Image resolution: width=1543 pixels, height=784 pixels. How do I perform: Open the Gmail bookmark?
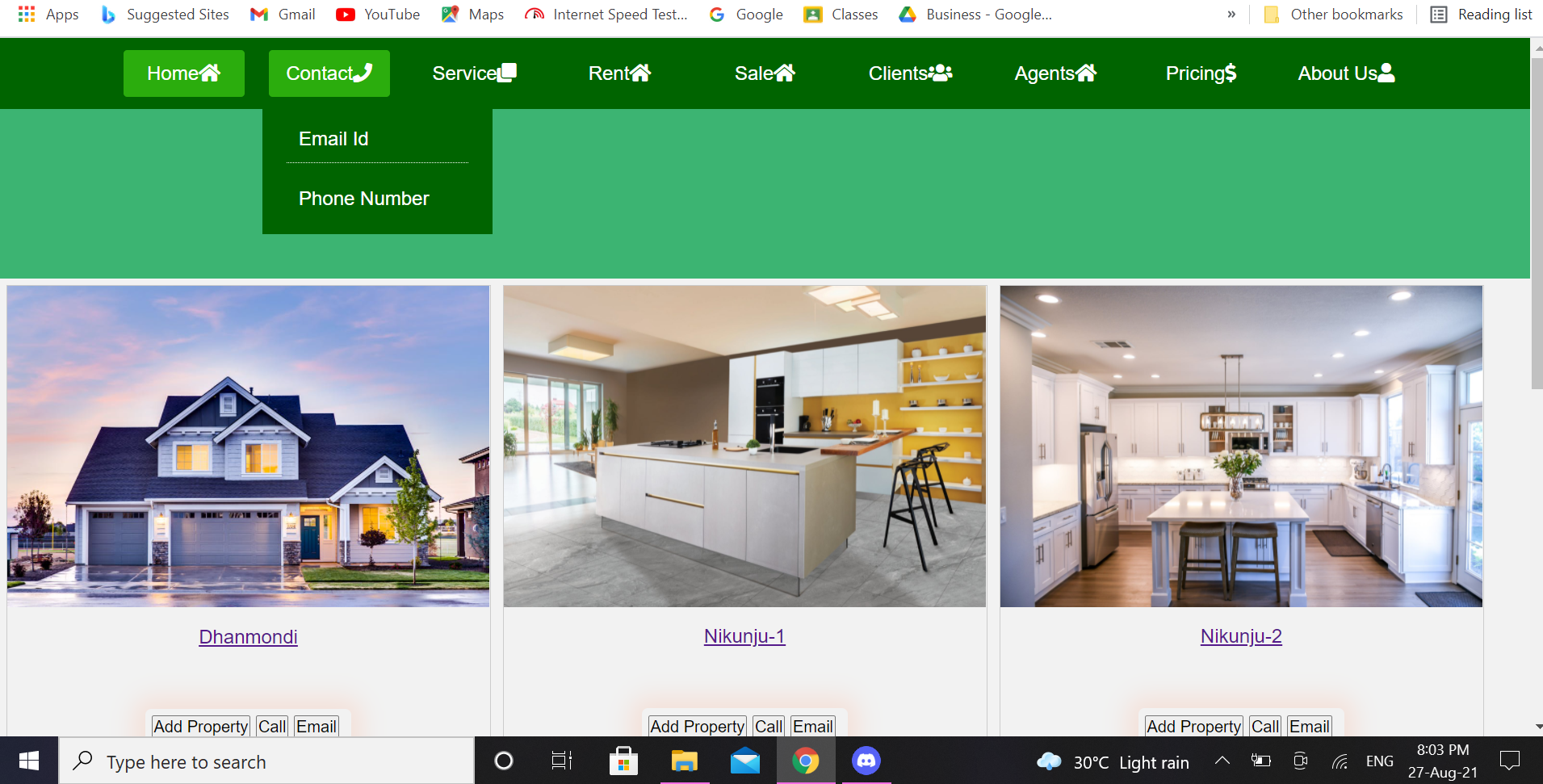(283, 14)
